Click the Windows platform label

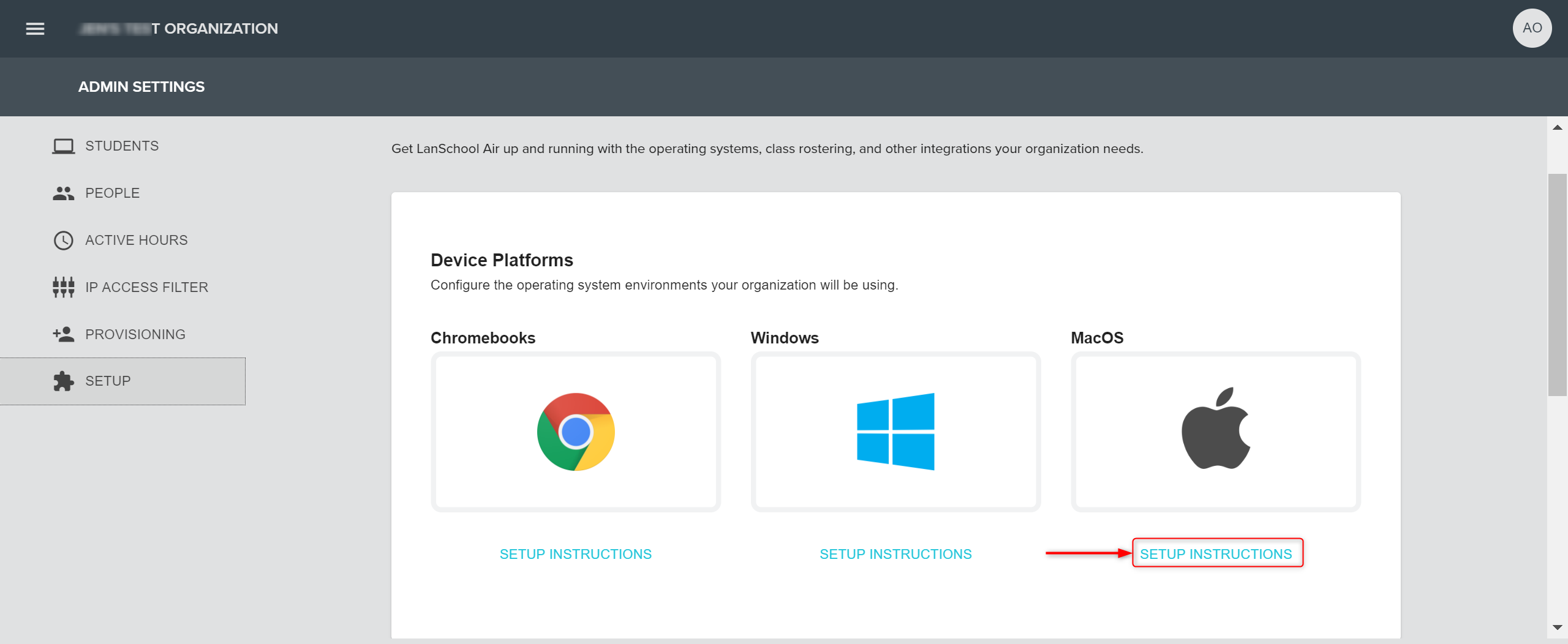(x=785, y=338)
